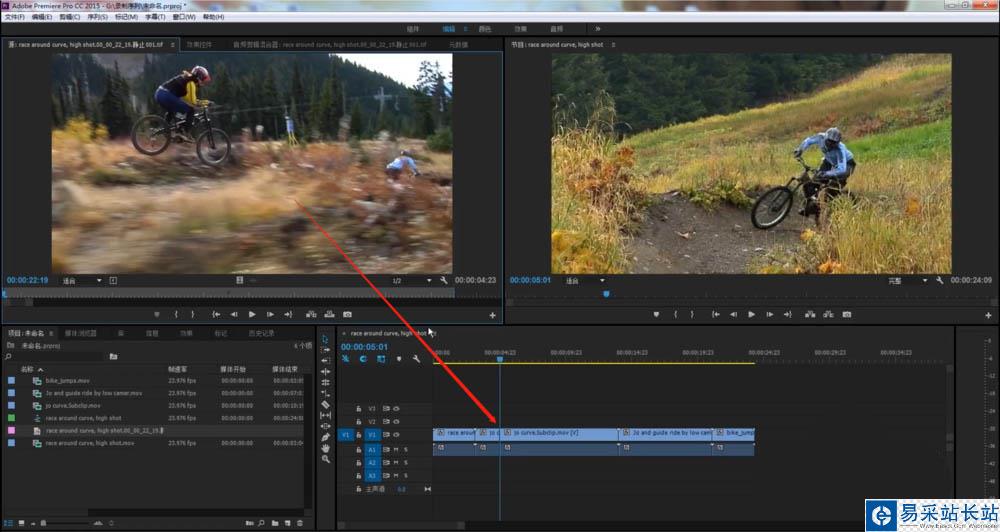This screenshot has width=1000, height=532.
Task: Open Program monitor wrench settings
Action: pyautogui.click(x=939, y=281)
